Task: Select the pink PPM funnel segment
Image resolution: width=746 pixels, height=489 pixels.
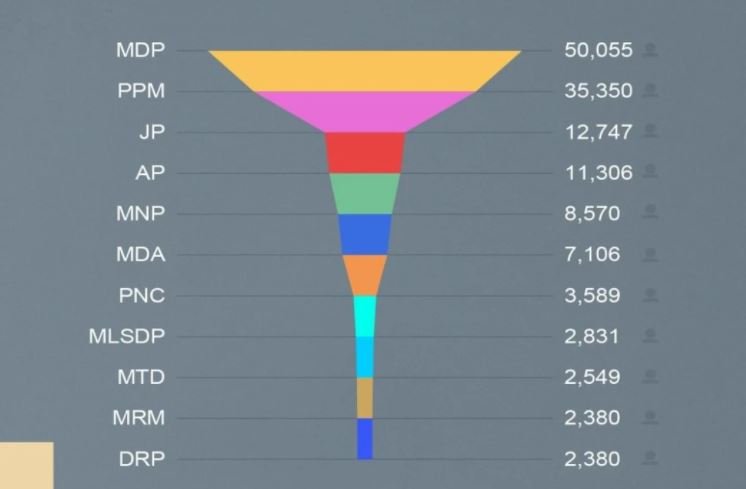Action: [x=365, y=111]
